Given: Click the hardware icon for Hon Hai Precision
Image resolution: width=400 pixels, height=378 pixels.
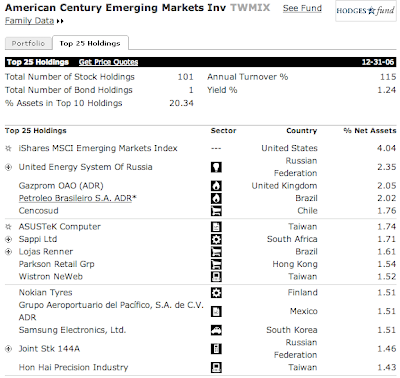Looking at the screenshot, I should click(216, 368).
